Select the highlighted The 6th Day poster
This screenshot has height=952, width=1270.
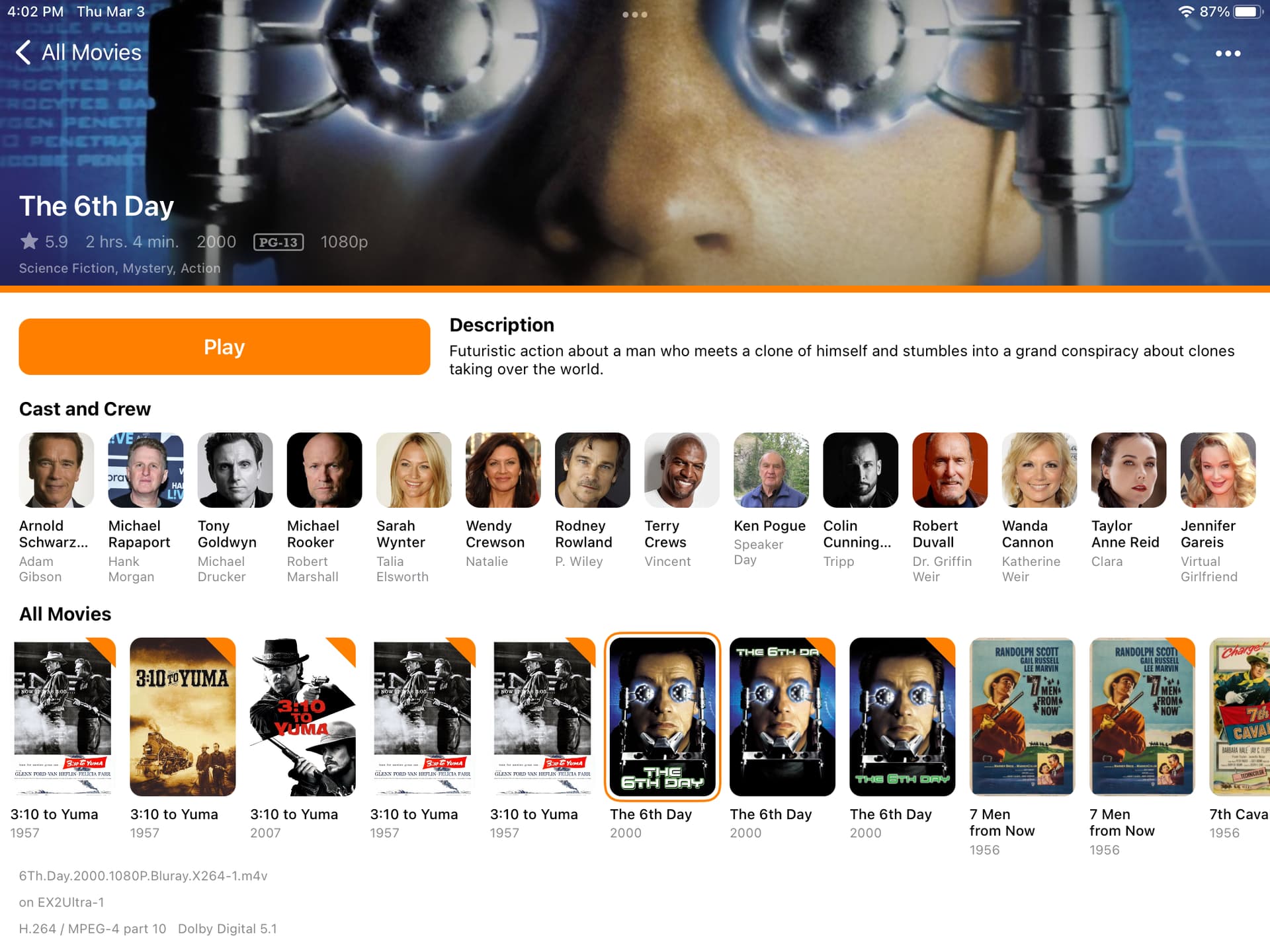click(662, 717)
